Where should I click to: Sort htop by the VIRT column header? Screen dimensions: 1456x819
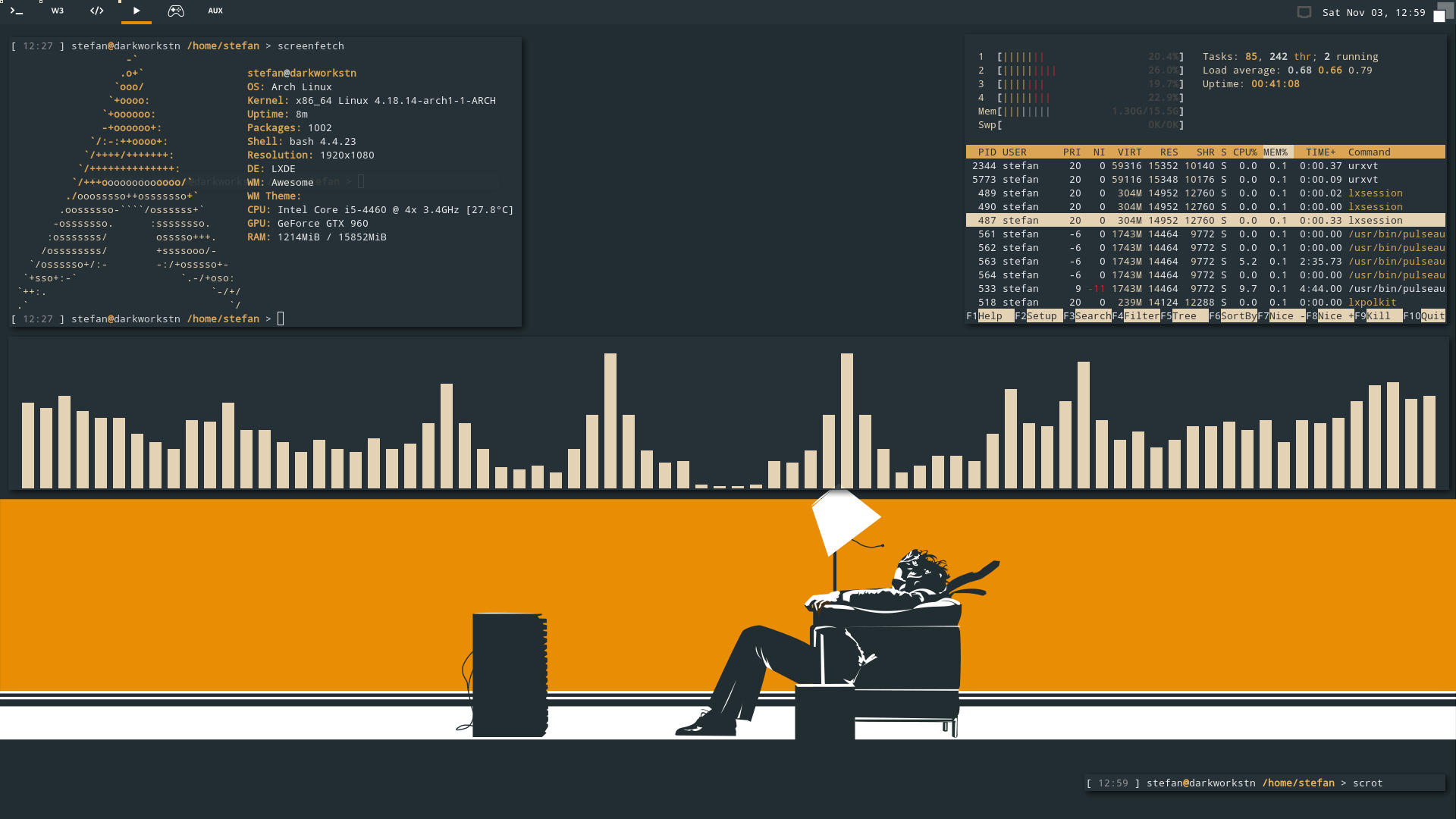[x=1129, y=152]
